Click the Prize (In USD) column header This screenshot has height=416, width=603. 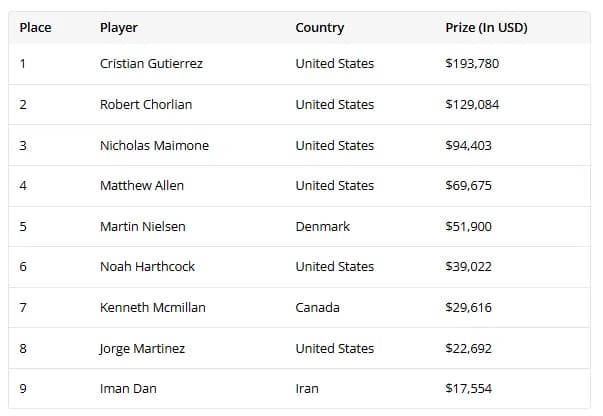coord(486,28)
